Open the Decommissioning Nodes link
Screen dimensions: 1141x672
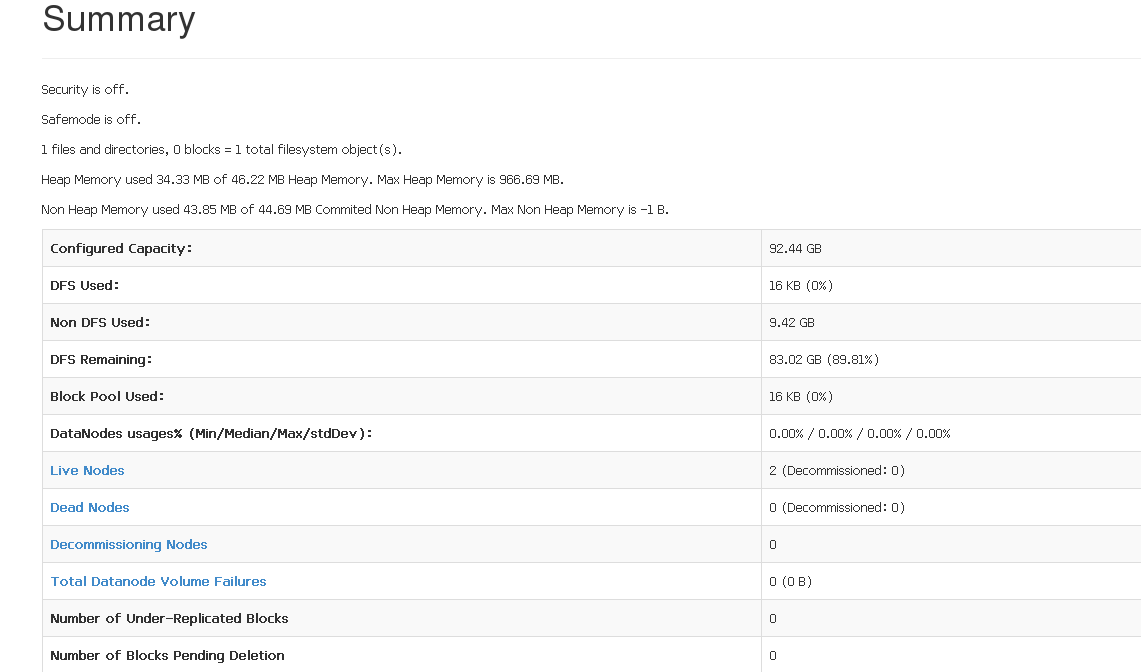click(128, 544)
